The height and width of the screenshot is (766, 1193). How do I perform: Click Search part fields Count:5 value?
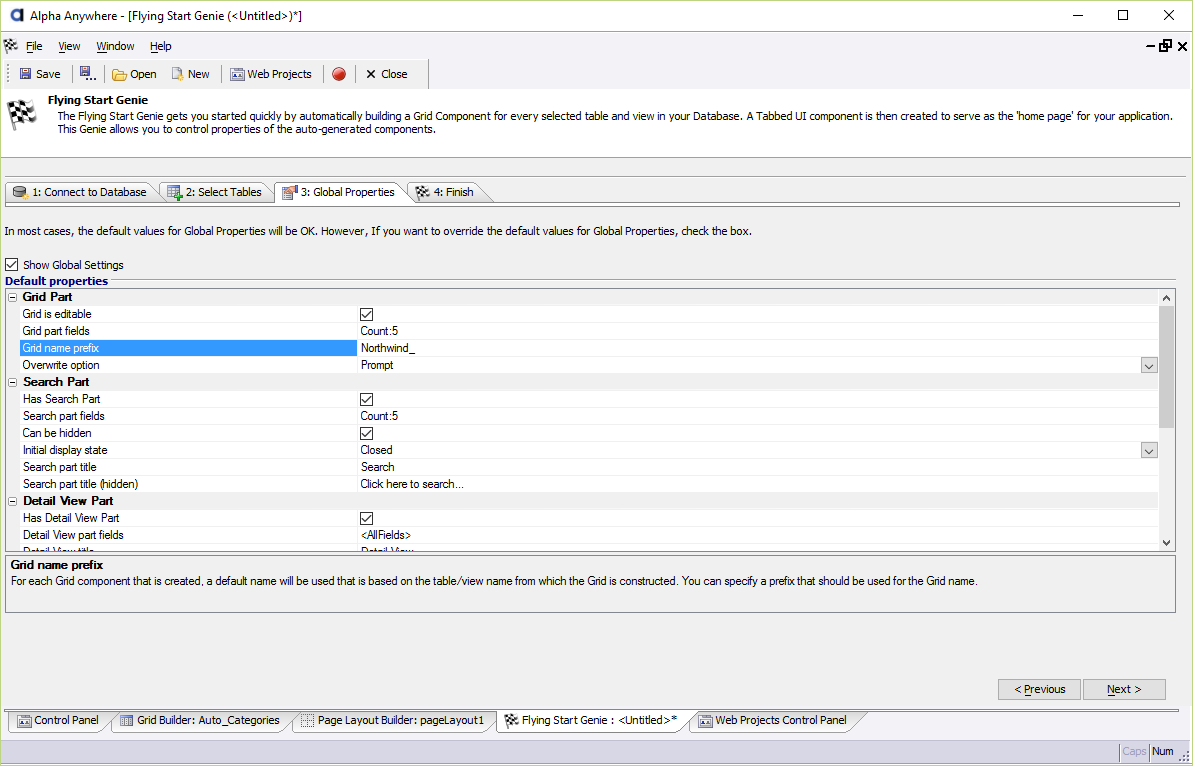379,416
